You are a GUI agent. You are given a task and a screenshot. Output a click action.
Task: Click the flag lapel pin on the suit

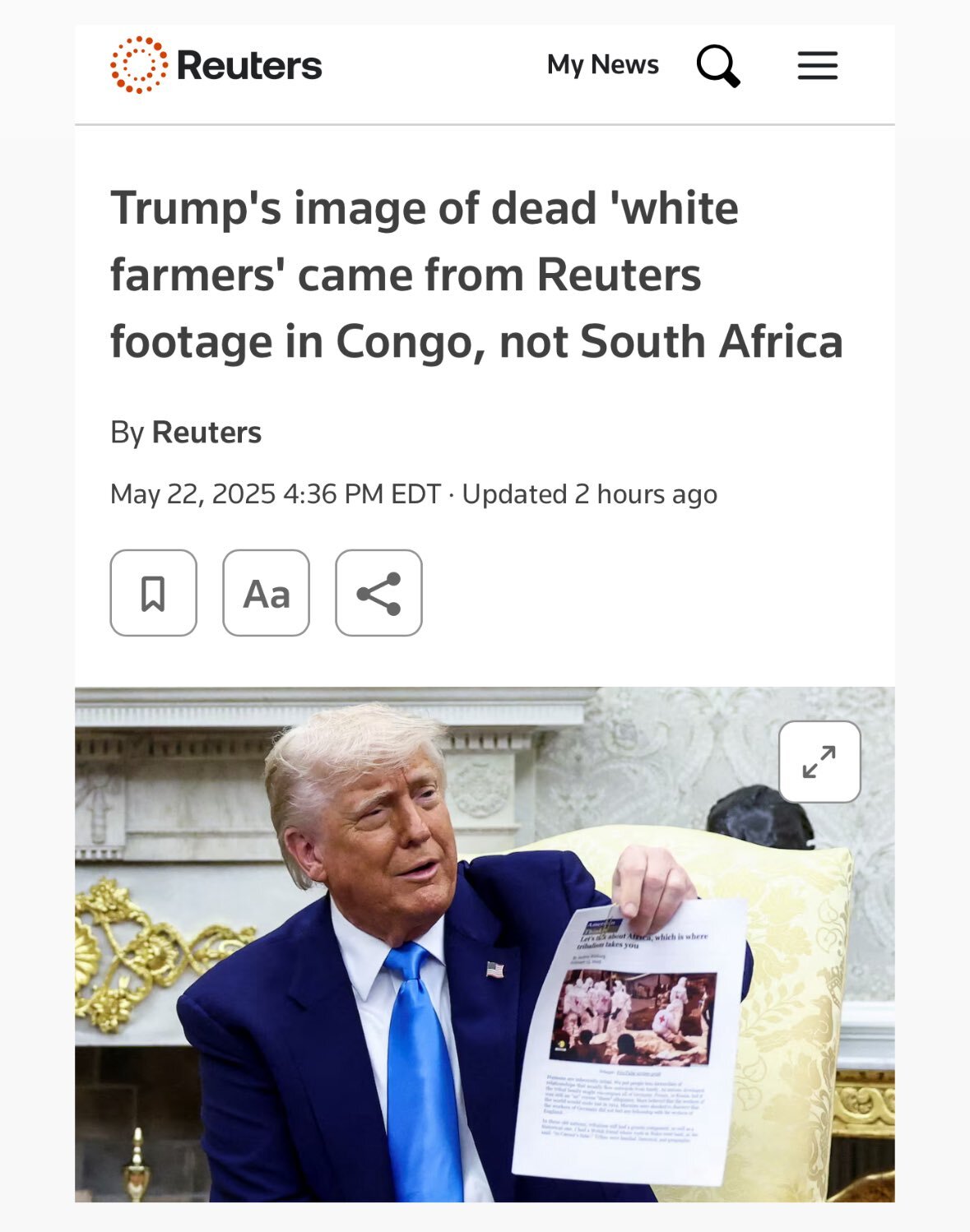click(494, 970)
